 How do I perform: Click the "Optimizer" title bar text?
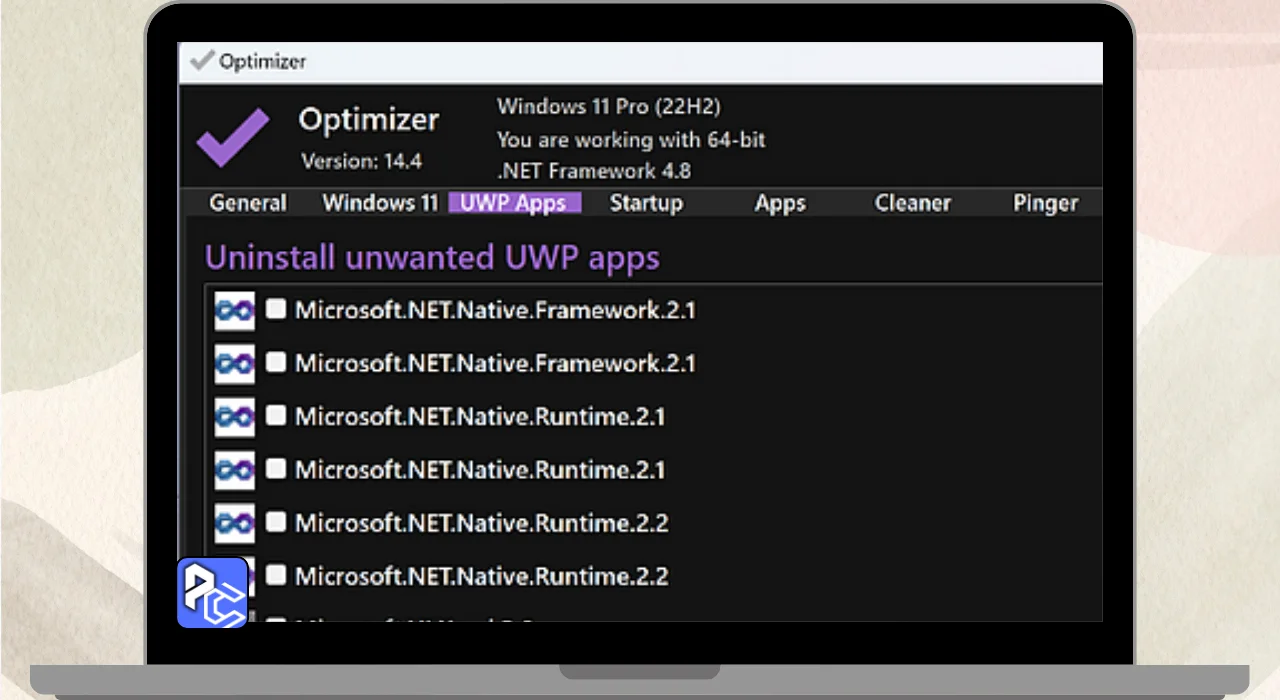tap(262, 61)
